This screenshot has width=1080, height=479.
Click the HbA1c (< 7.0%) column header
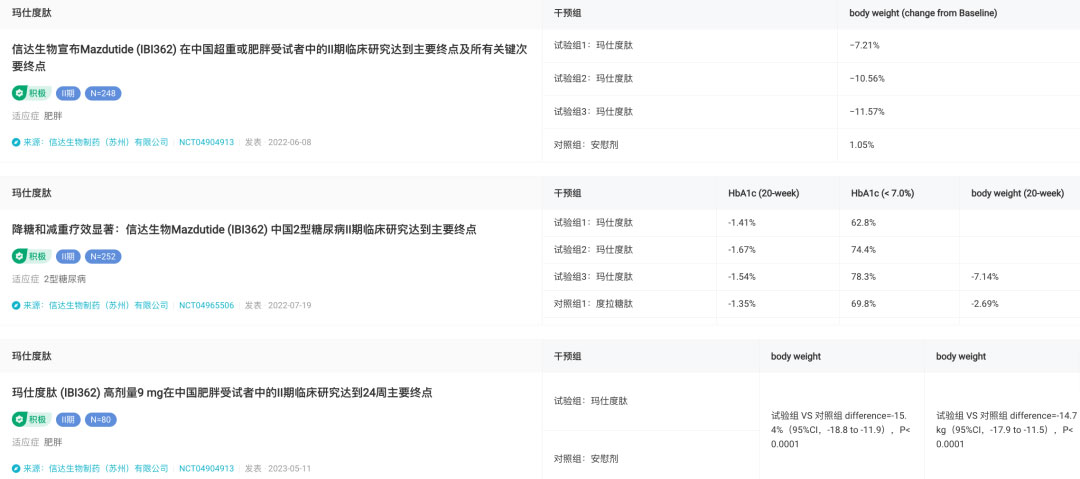tap(882, 193)
